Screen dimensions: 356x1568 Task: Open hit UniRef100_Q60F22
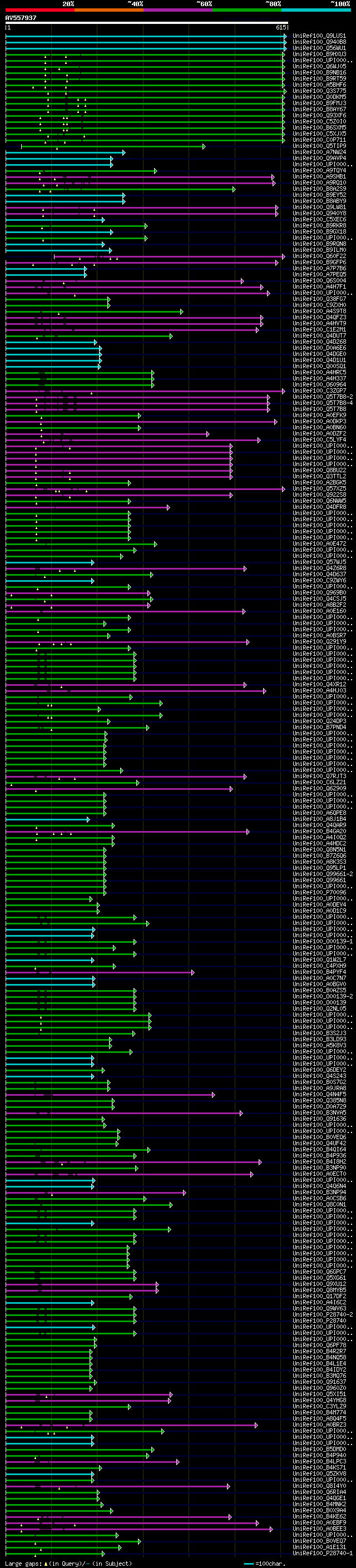[x=319, y=256]
